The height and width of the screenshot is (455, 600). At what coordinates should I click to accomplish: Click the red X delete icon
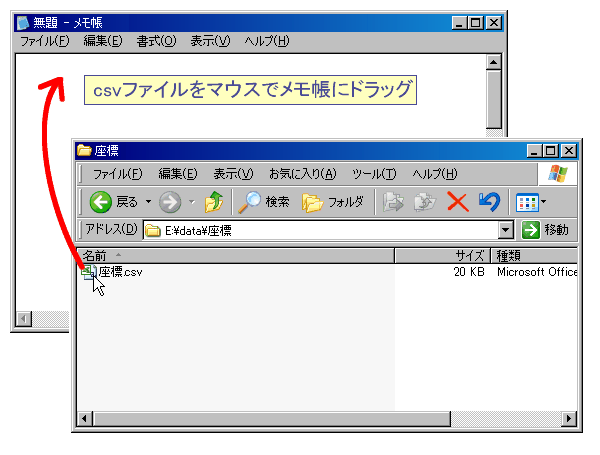458,202
